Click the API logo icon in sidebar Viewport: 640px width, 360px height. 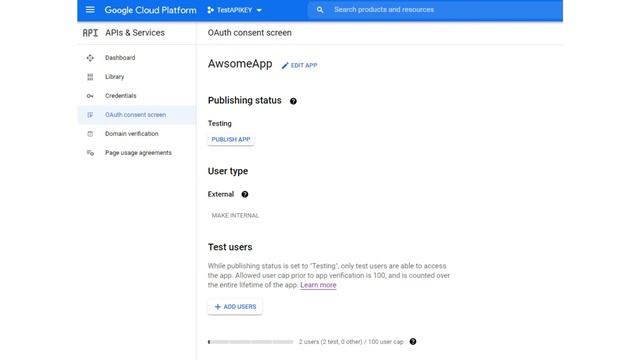pos(90,33)
